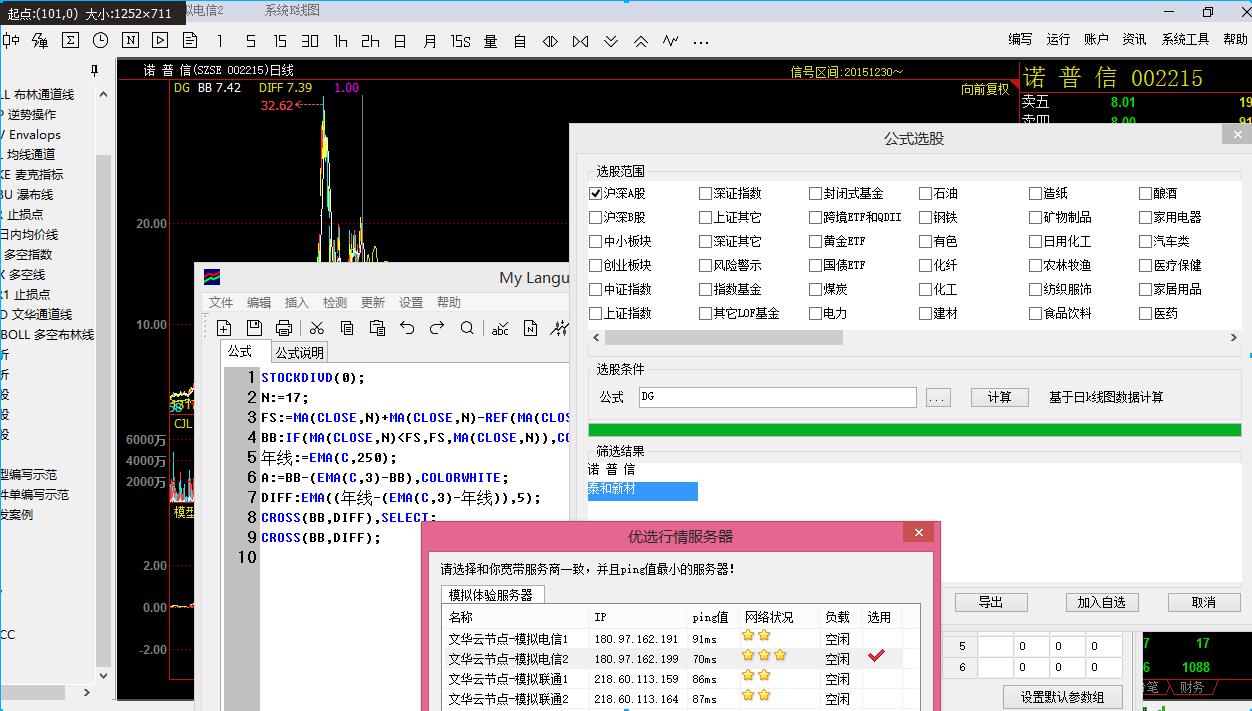Click the abc syntax check icon
This screenshot has height=711, width=1252.
(x=500, y=328)
